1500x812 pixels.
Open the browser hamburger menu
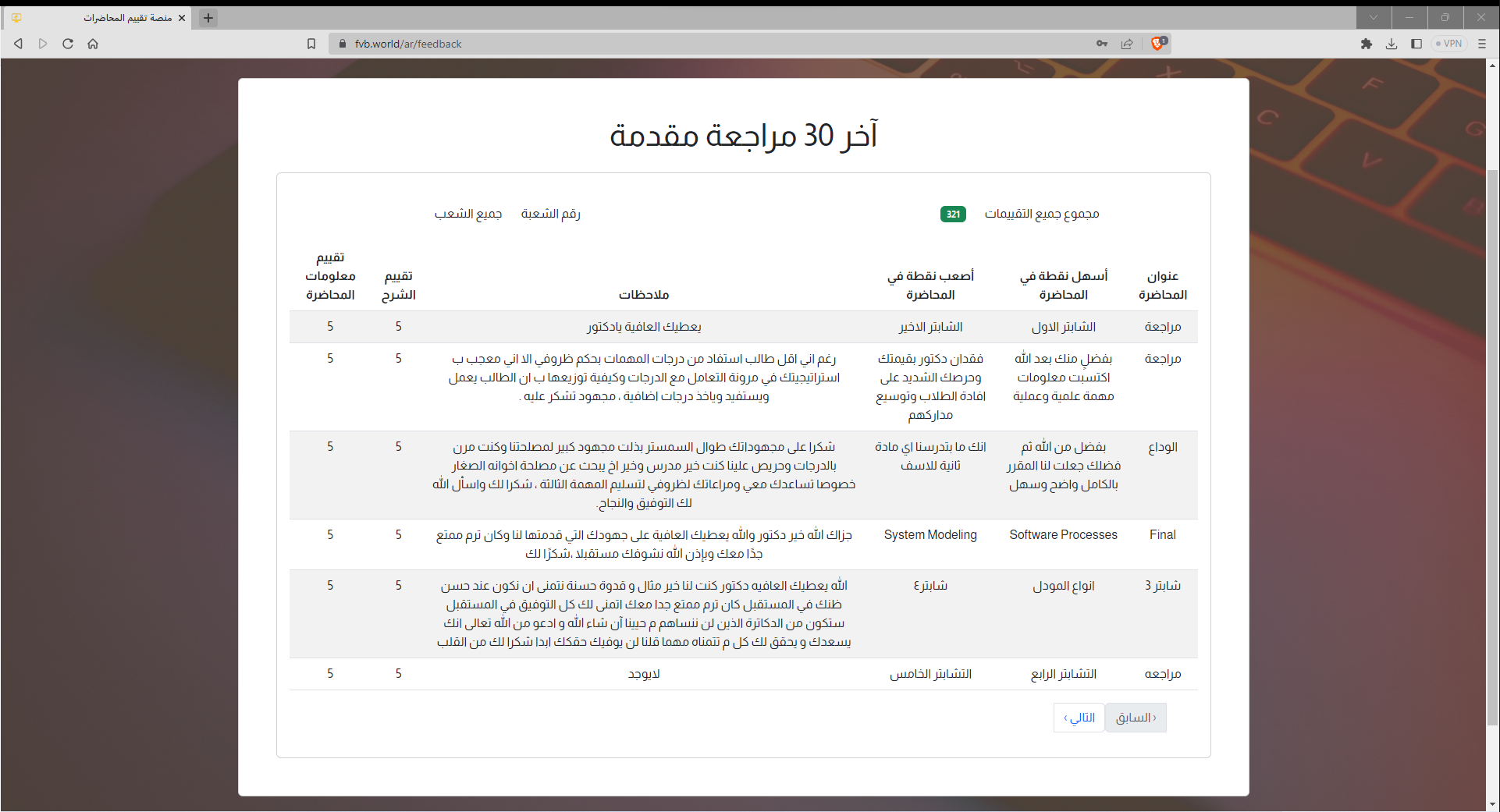point(1482,44)
